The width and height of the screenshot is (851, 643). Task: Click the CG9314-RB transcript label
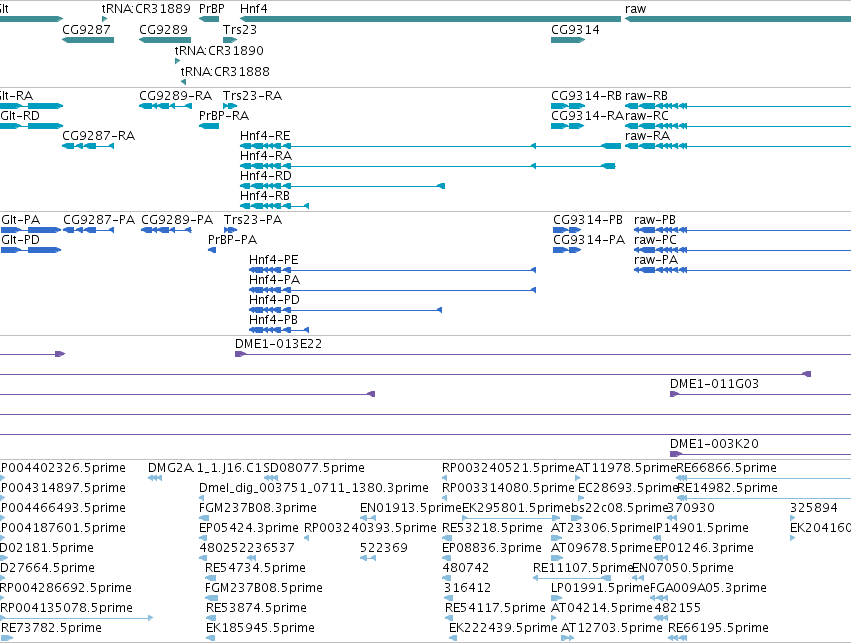586,96
